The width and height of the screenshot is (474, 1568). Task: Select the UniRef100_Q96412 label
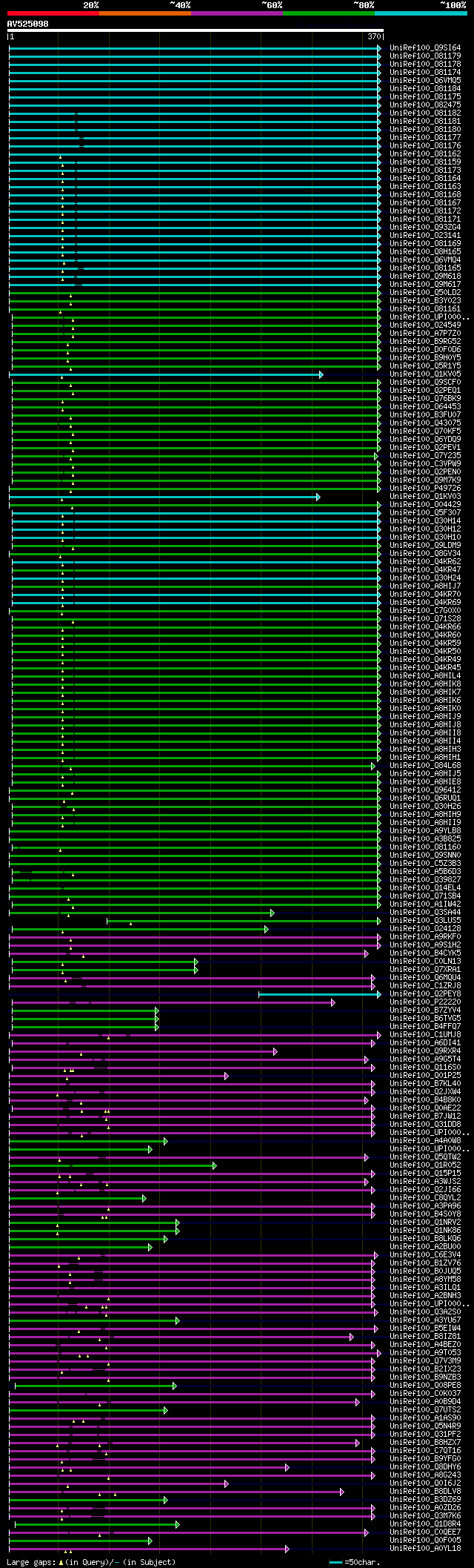425,790
